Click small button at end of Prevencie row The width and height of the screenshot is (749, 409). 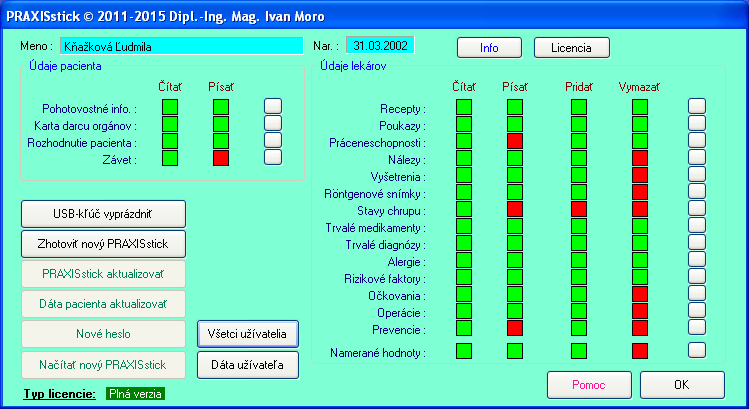pyautogui.click(x=697, y=327)
